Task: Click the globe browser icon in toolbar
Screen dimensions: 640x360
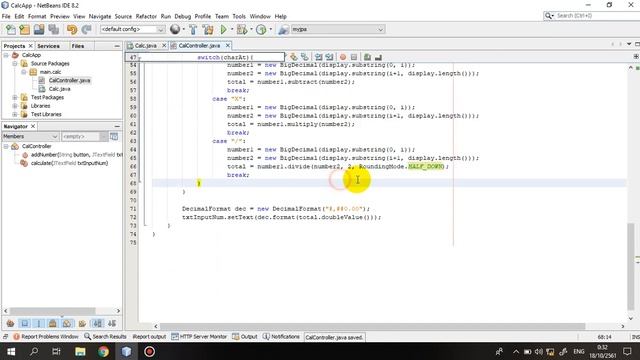Action: tap(175, 29)
